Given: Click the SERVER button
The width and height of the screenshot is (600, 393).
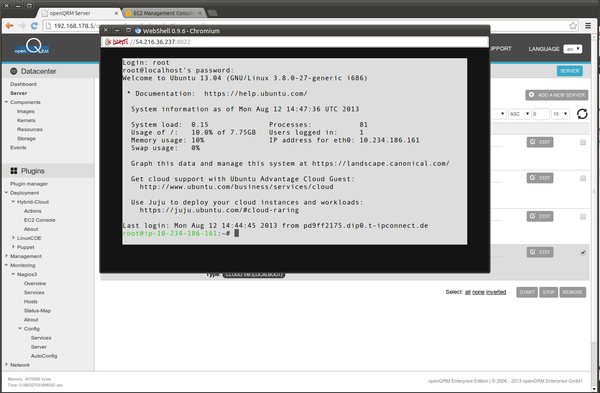Looking at the screenshot, I should tap(569, 71).
